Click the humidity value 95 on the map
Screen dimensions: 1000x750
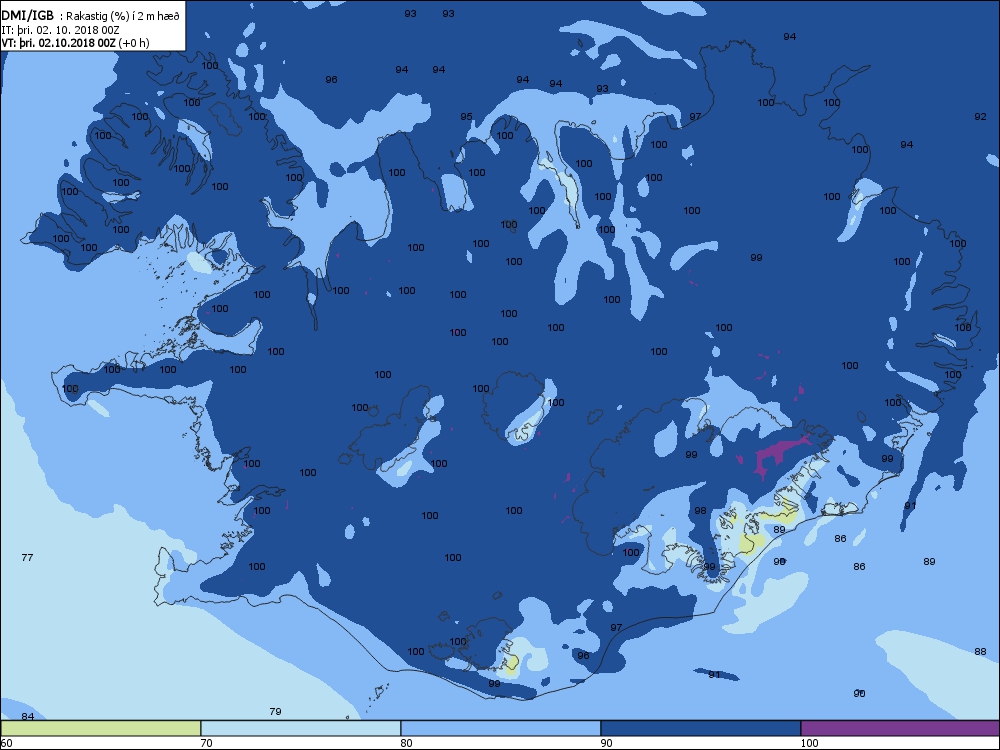click(466, 117)
